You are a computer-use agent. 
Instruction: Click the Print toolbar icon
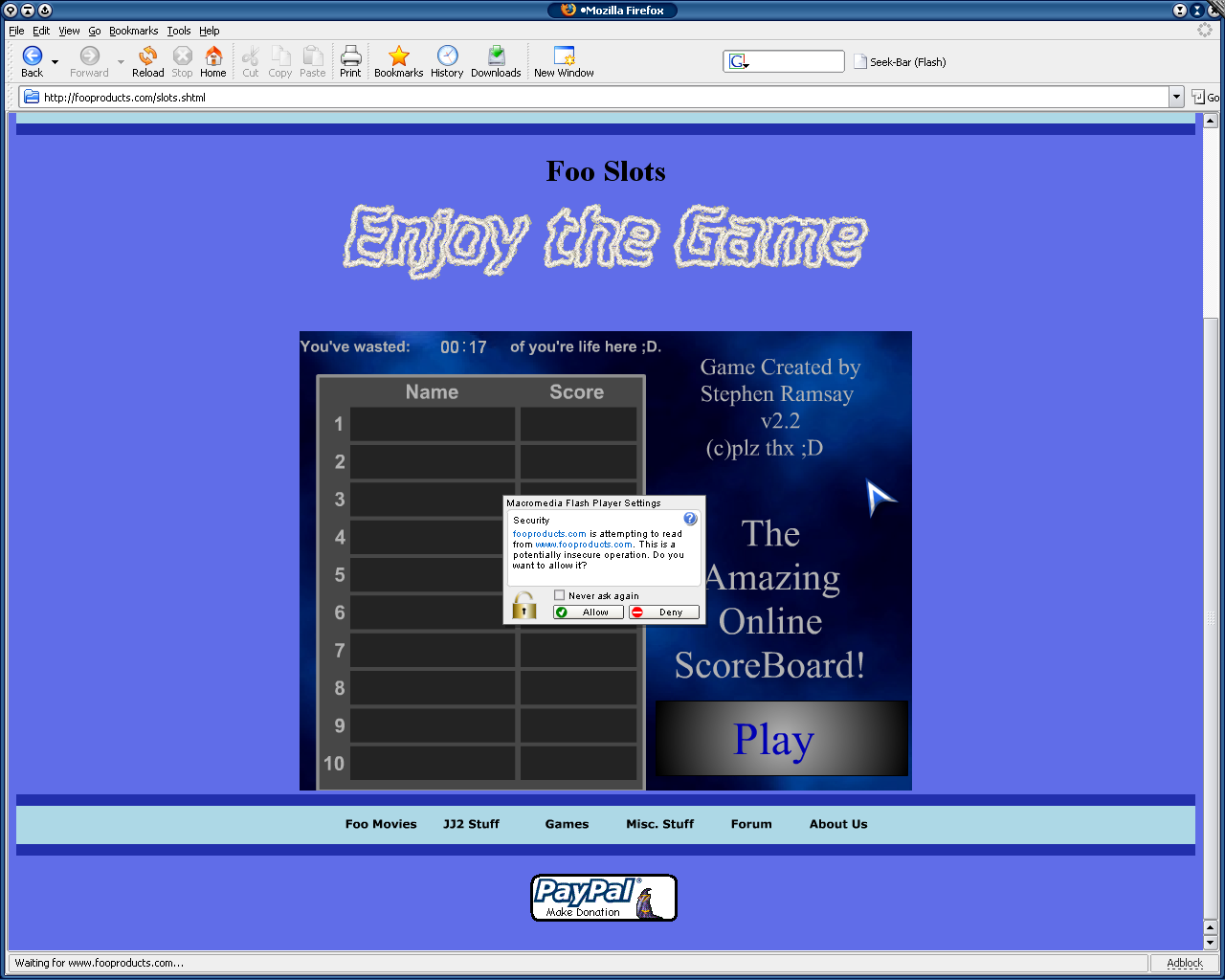[x=350, y=56]
